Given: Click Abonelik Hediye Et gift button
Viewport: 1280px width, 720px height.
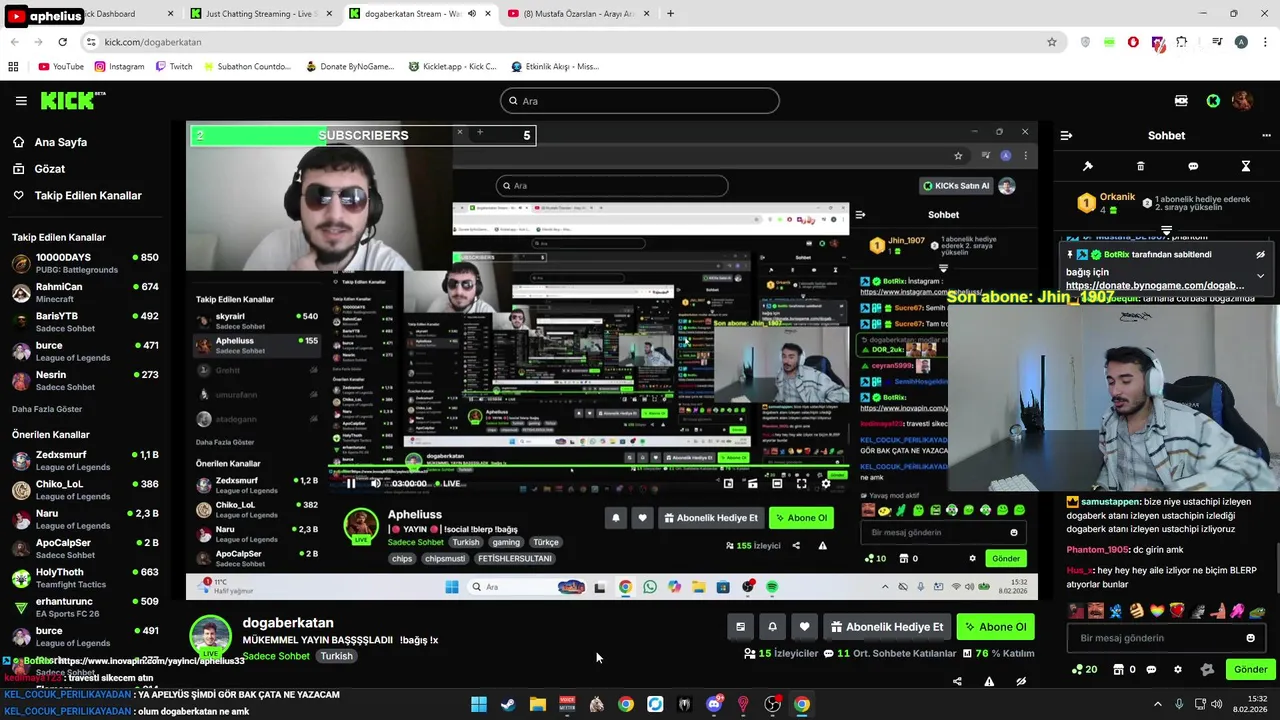Looking at the screenshot, I should coord(887,627).
